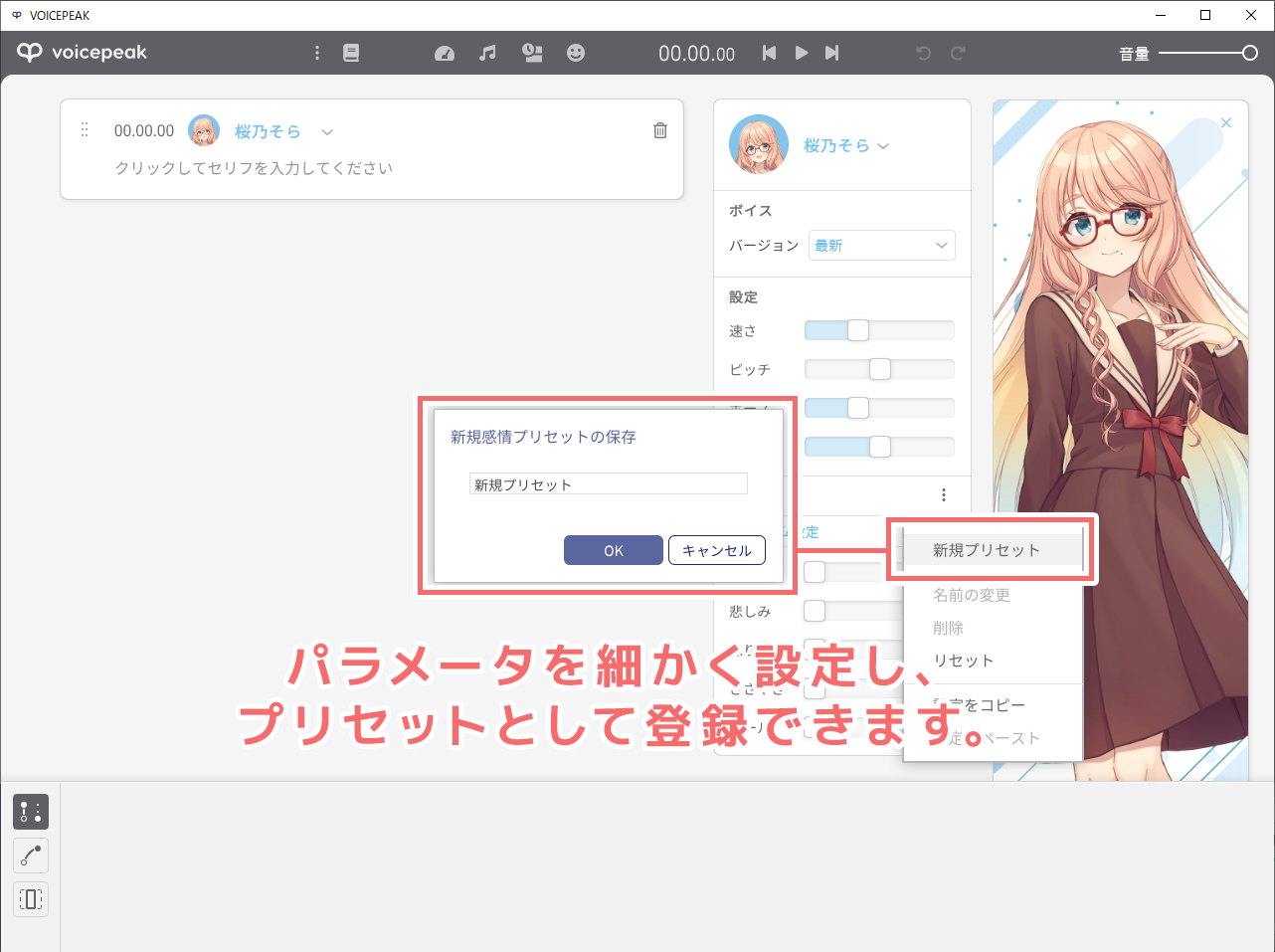Click 00.00.00 timestamp in text block

click(144, 130)
